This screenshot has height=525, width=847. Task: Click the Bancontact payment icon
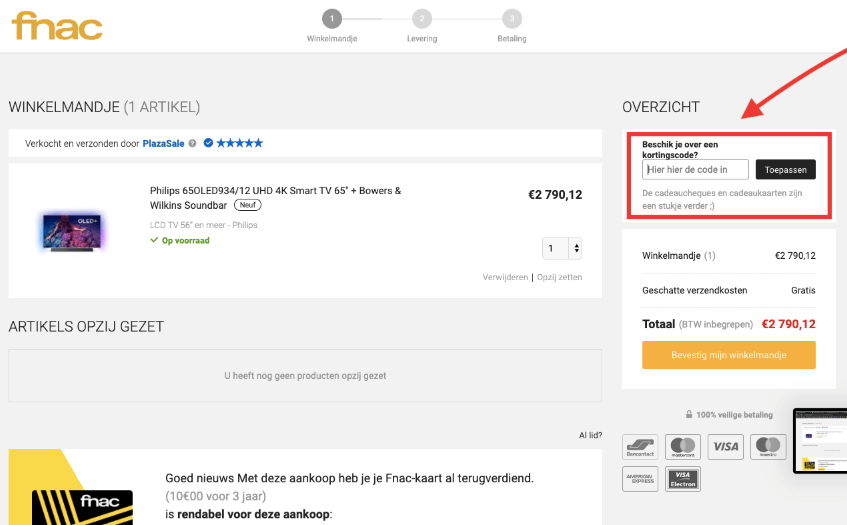click(640, 447)
